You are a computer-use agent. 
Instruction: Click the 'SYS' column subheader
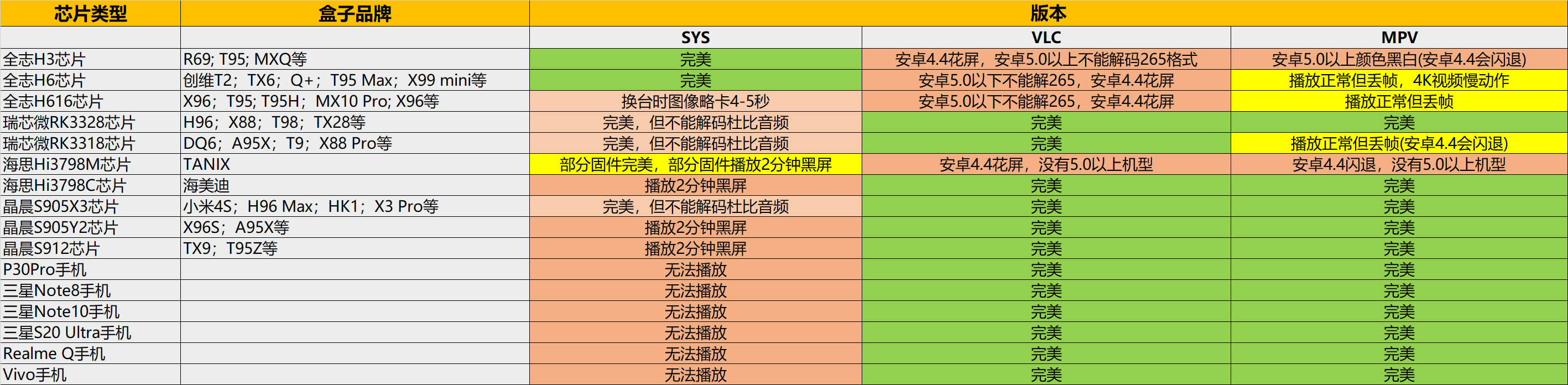point(696,38)
